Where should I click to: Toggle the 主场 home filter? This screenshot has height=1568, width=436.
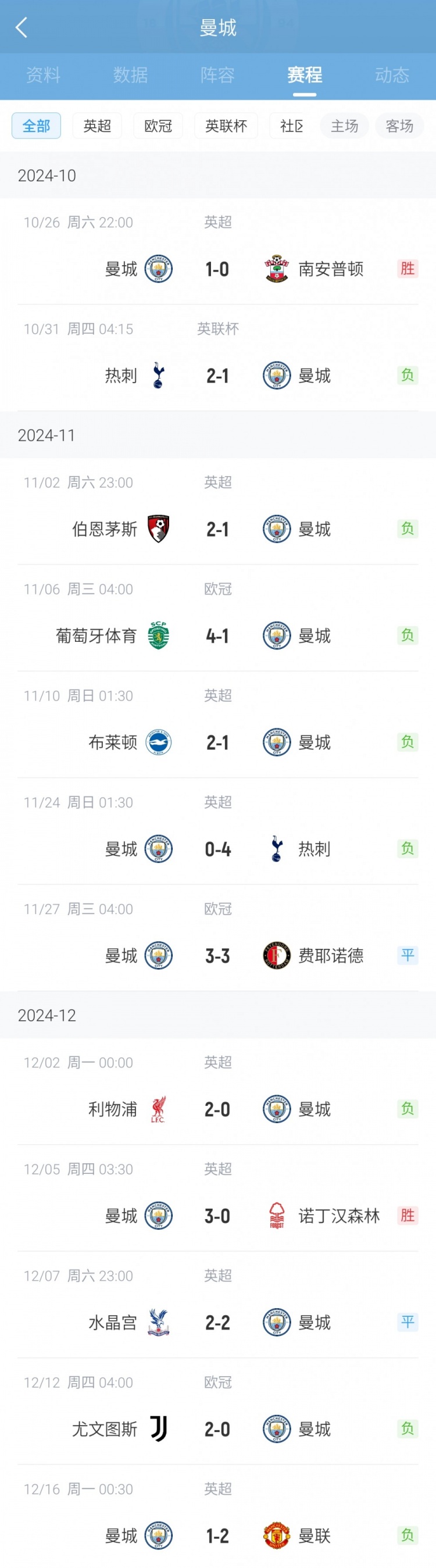345,126
